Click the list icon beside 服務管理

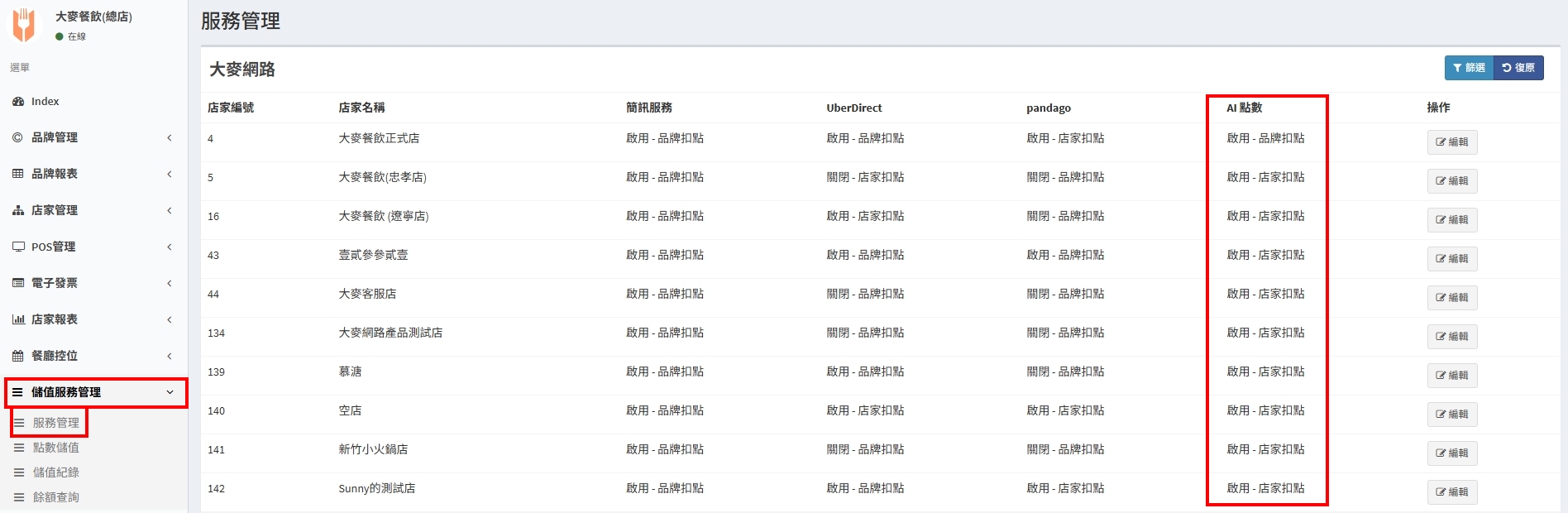[19, 423]
